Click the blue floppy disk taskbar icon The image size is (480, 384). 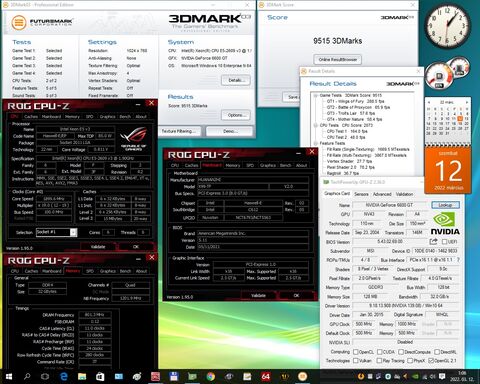174,377
